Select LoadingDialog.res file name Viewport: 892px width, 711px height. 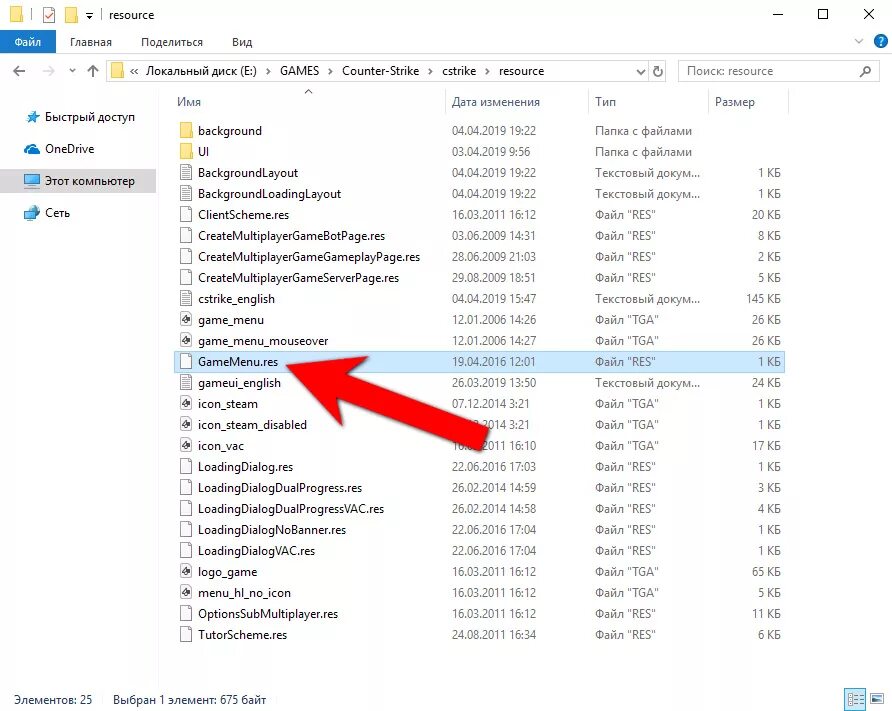(245, 467)
